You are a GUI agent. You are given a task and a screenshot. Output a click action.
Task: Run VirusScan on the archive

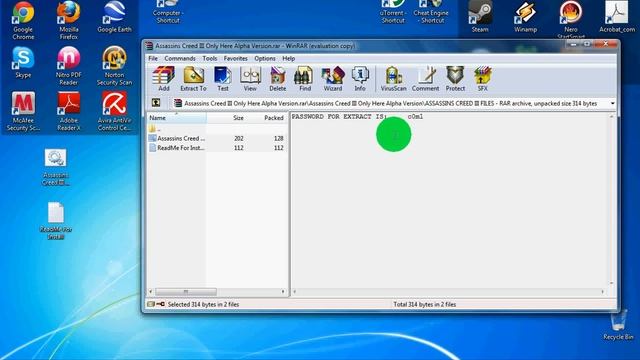(393, 79)
